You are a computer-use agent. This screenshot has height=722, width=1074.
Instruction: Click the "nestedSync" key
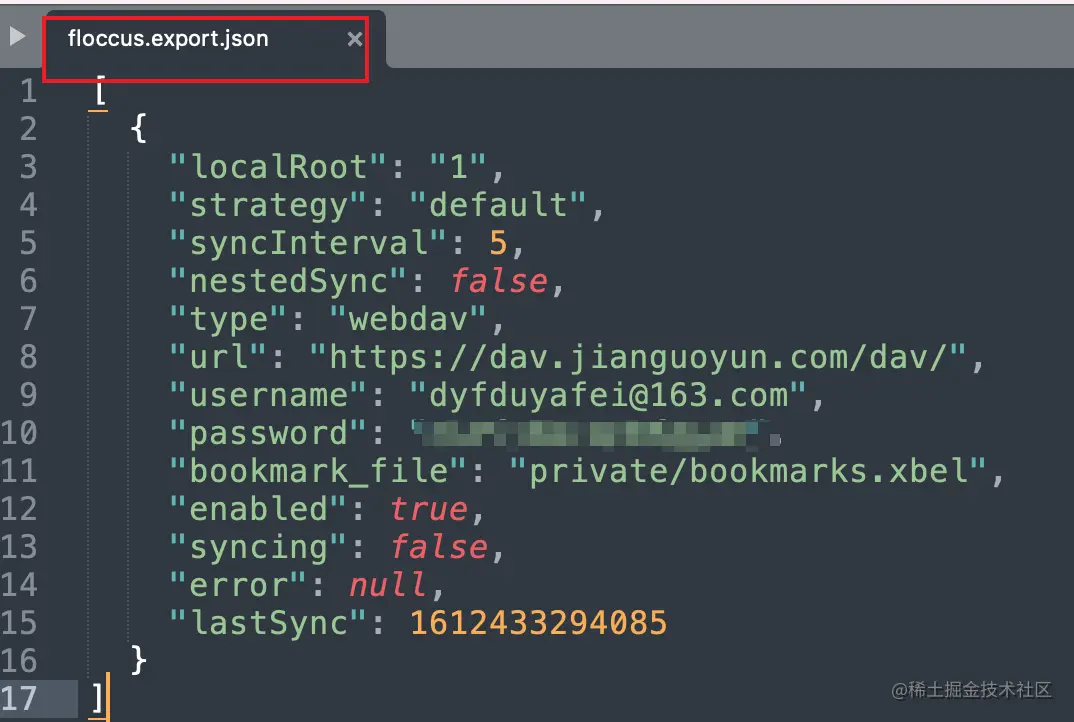288,281
